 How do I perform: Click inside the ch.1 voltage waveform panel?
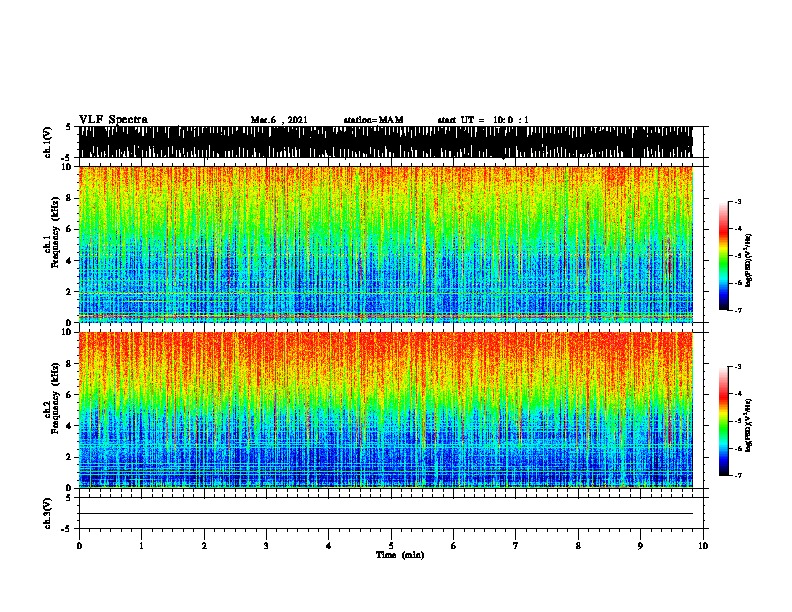tap(385, 142)
